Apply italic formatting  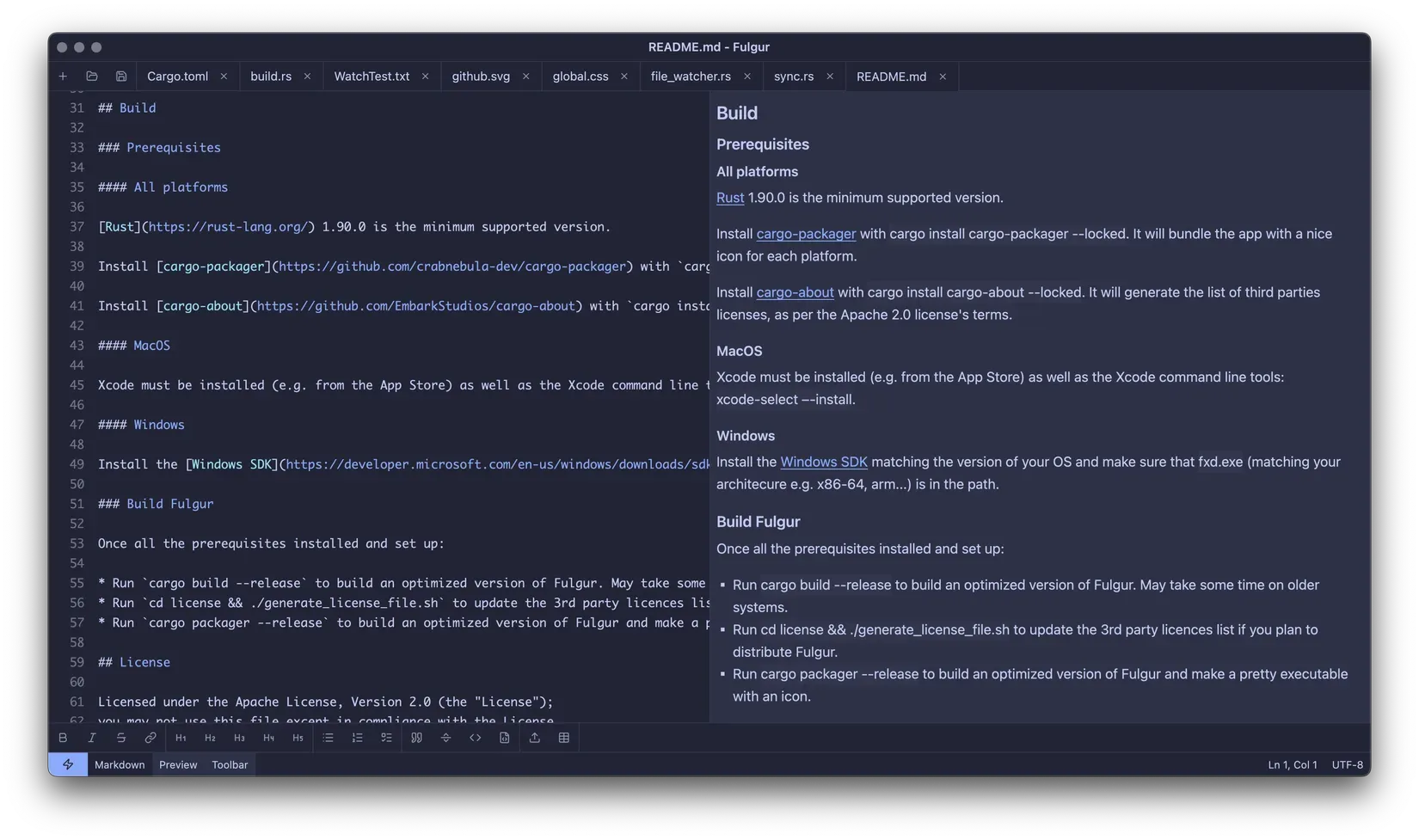pyautogui.click(x=91, y=737)
